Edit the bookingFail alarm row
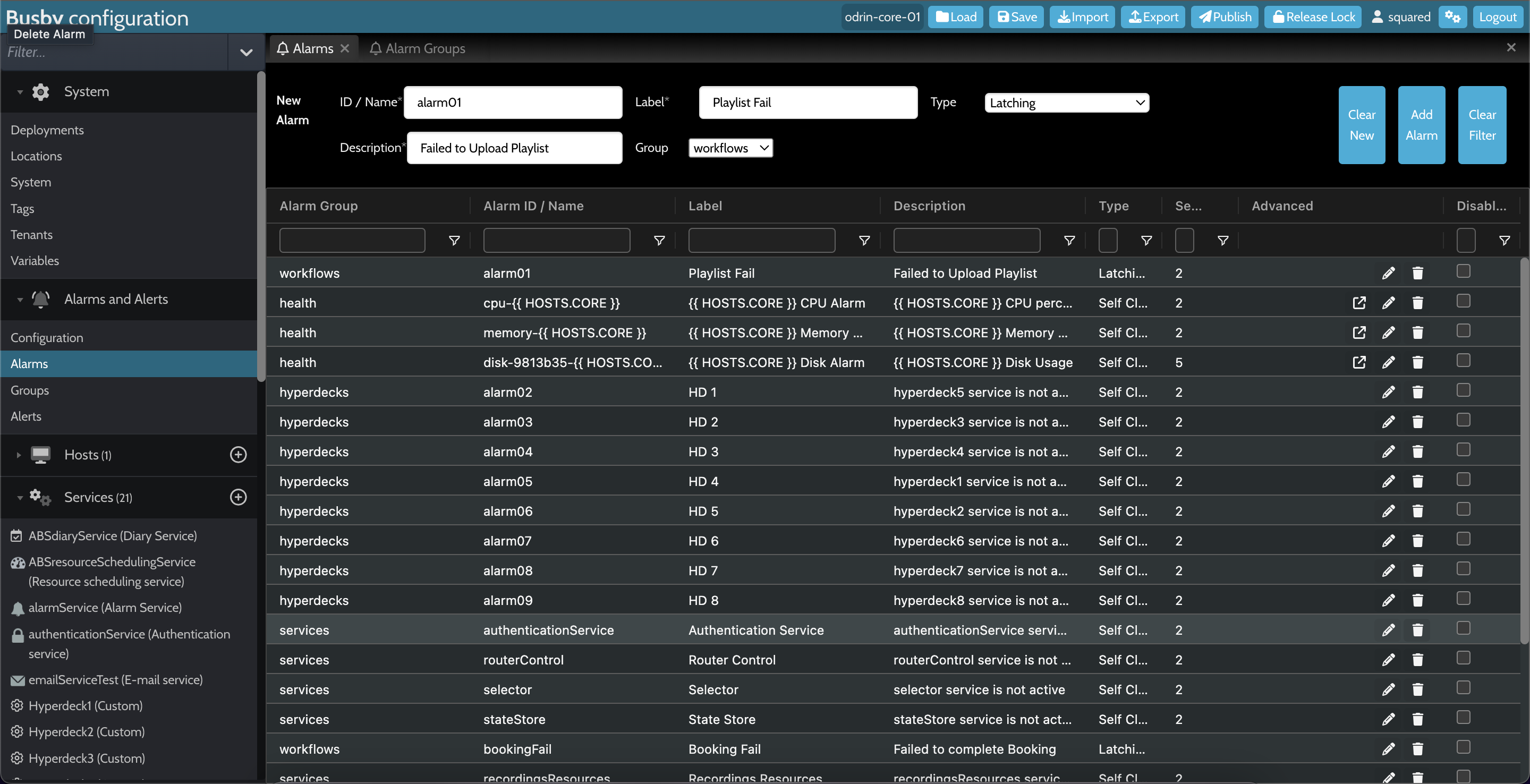Screen dimensions: 1530x784 (1388, 749)
